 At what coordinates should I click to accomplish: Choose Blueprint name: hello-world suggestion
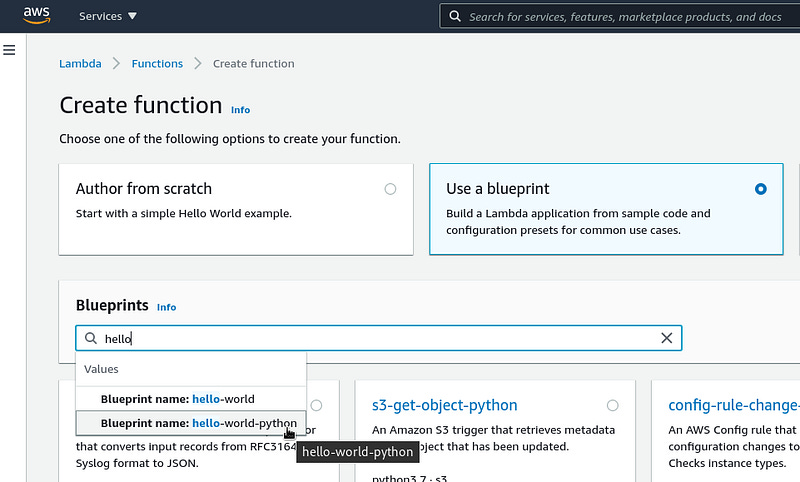pyautogui.click(x=191, y=399)
